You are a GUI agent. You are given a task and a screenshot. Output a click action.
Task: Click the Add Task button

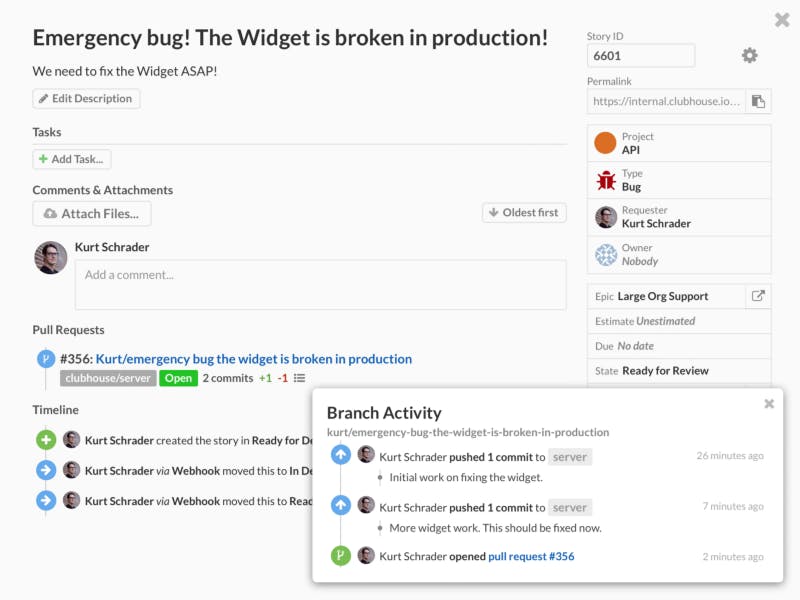click(x=72, y=159)
